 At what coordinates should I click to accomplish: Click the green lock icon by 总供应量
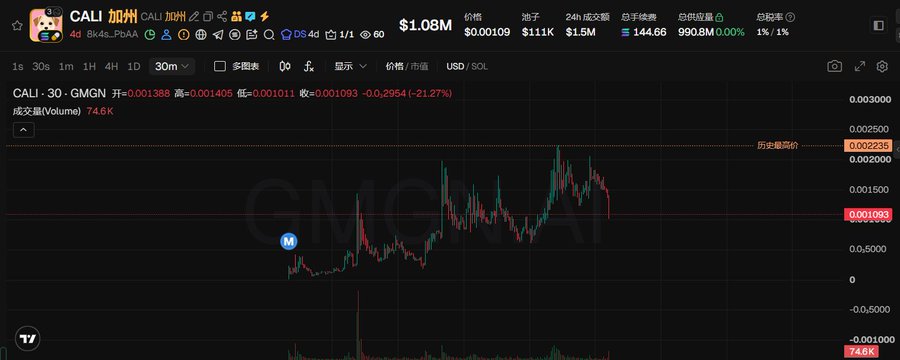[x=719, y=17]
